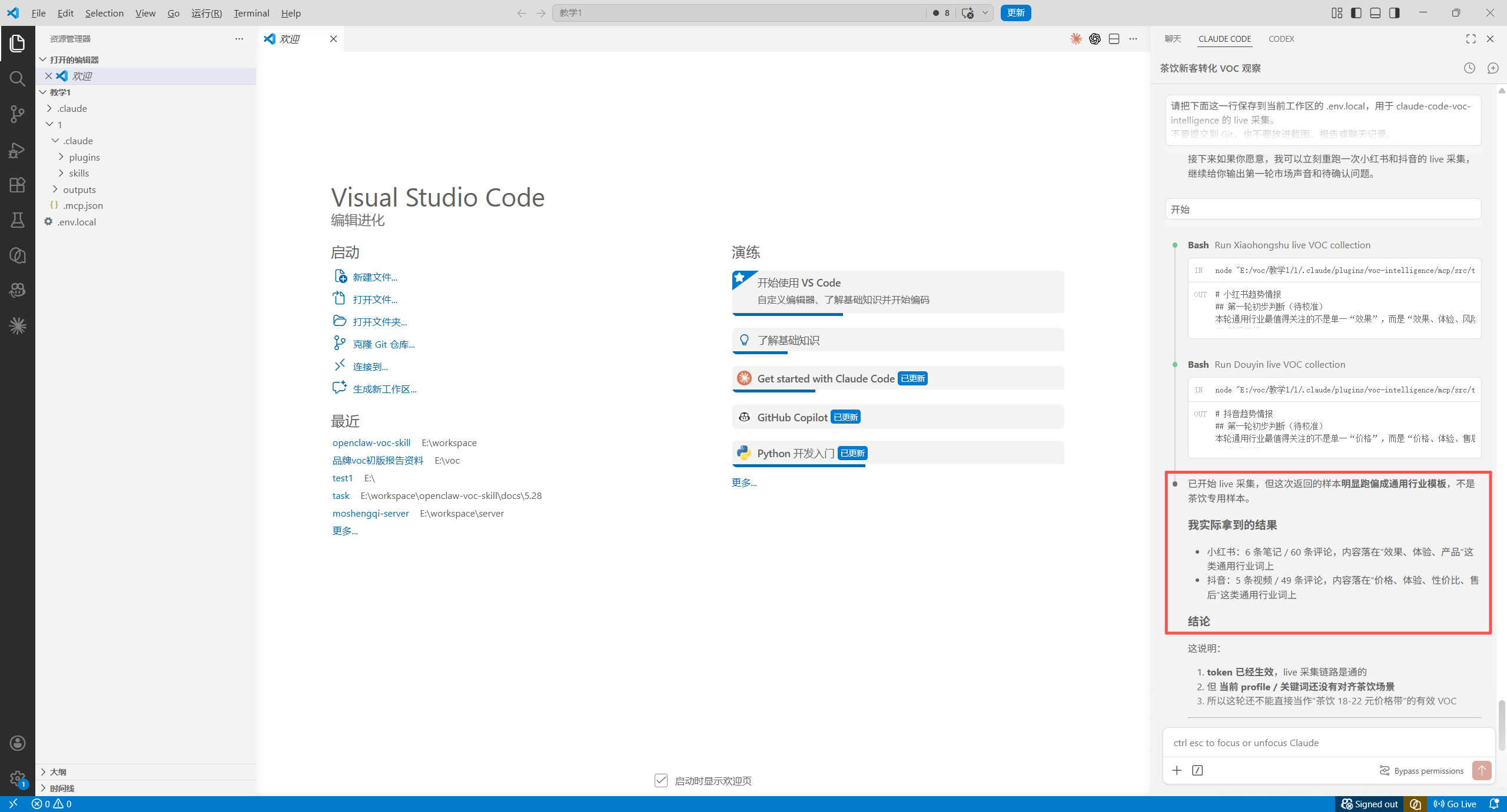Switch to the CODEX tab
This screenshot has width=1507, height=812.
click(1281, 39)
